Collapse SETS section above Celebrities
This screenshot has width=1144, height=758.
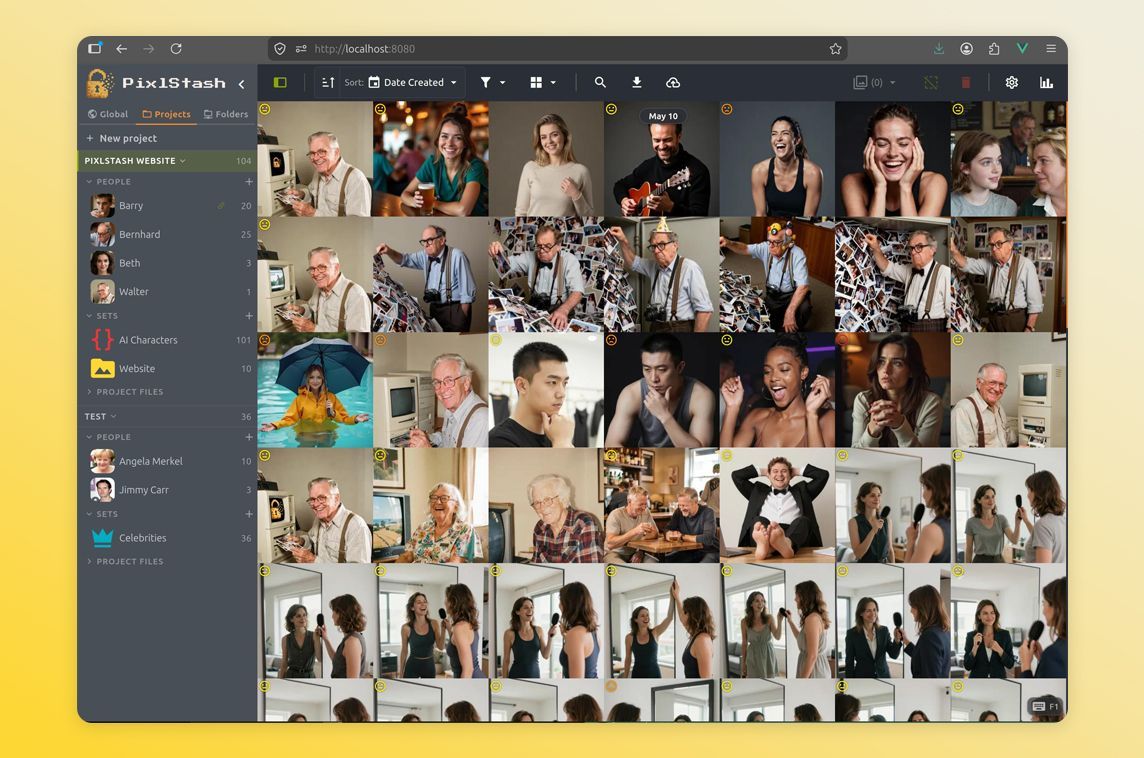[x=101, y=514]
